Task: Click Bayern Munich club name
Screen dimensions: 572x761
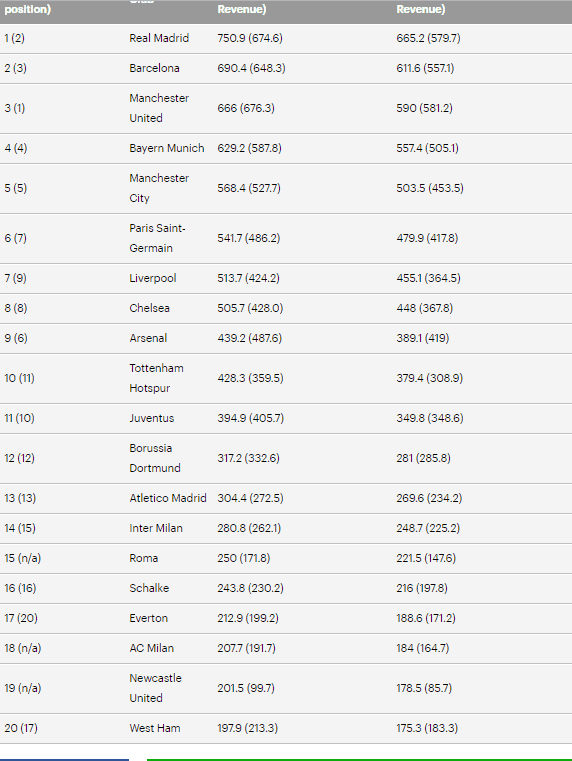Action: pyautogui.click(x=167, y=149)
